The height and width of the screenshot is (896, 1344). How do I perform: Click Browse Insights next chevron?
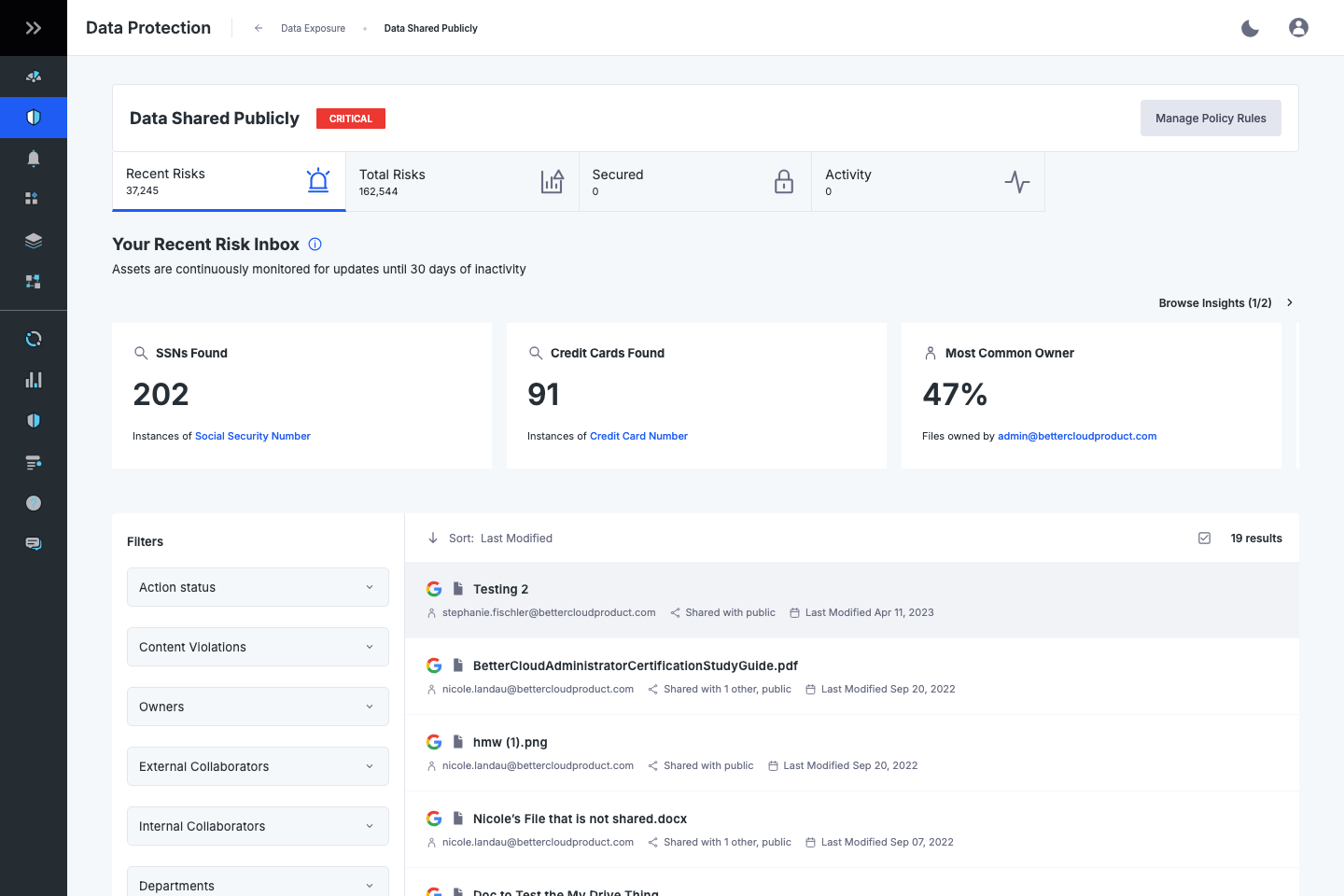click(1290, 302)
